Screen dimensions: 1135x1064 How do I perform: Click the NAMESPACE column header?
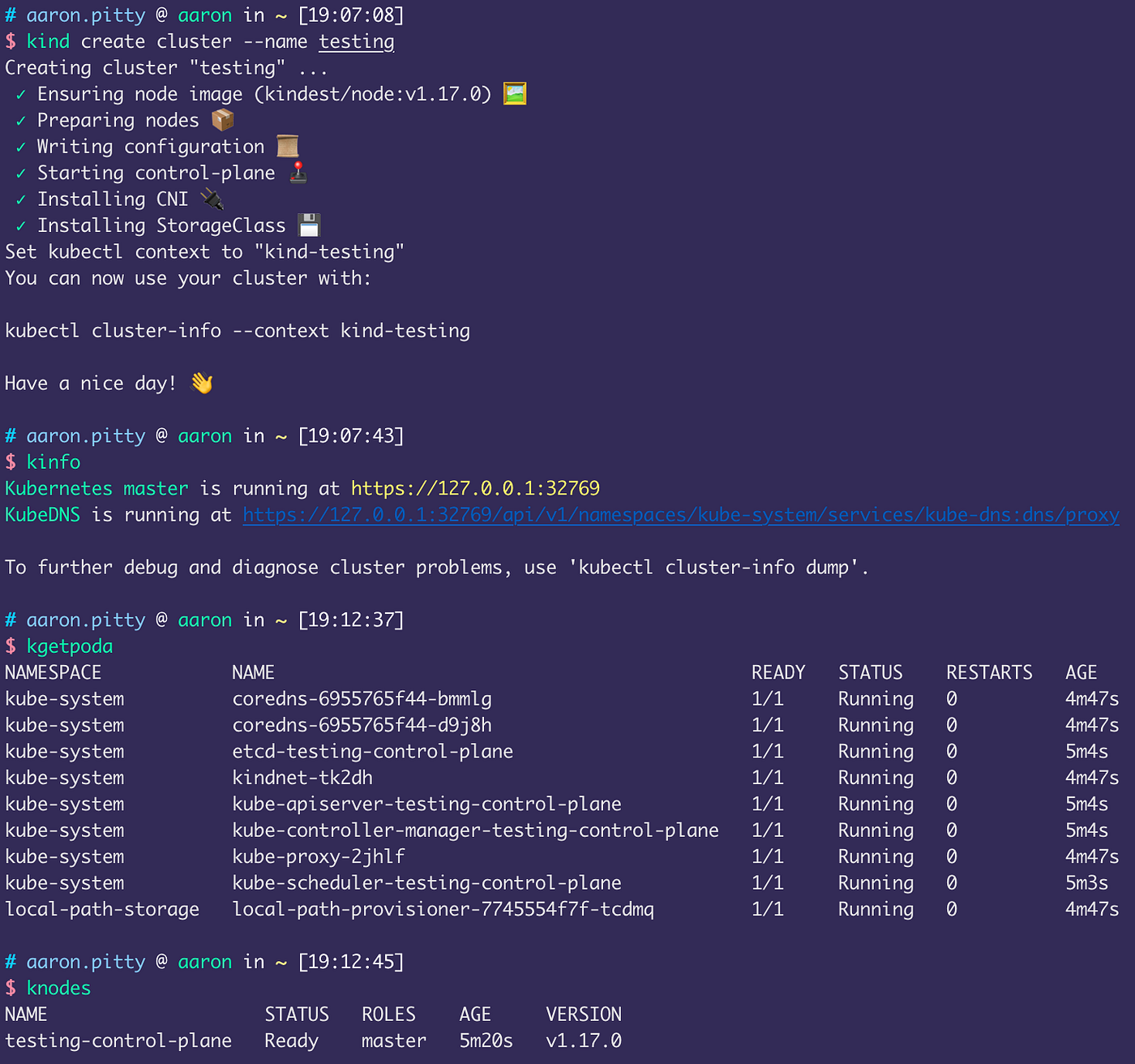54,672
